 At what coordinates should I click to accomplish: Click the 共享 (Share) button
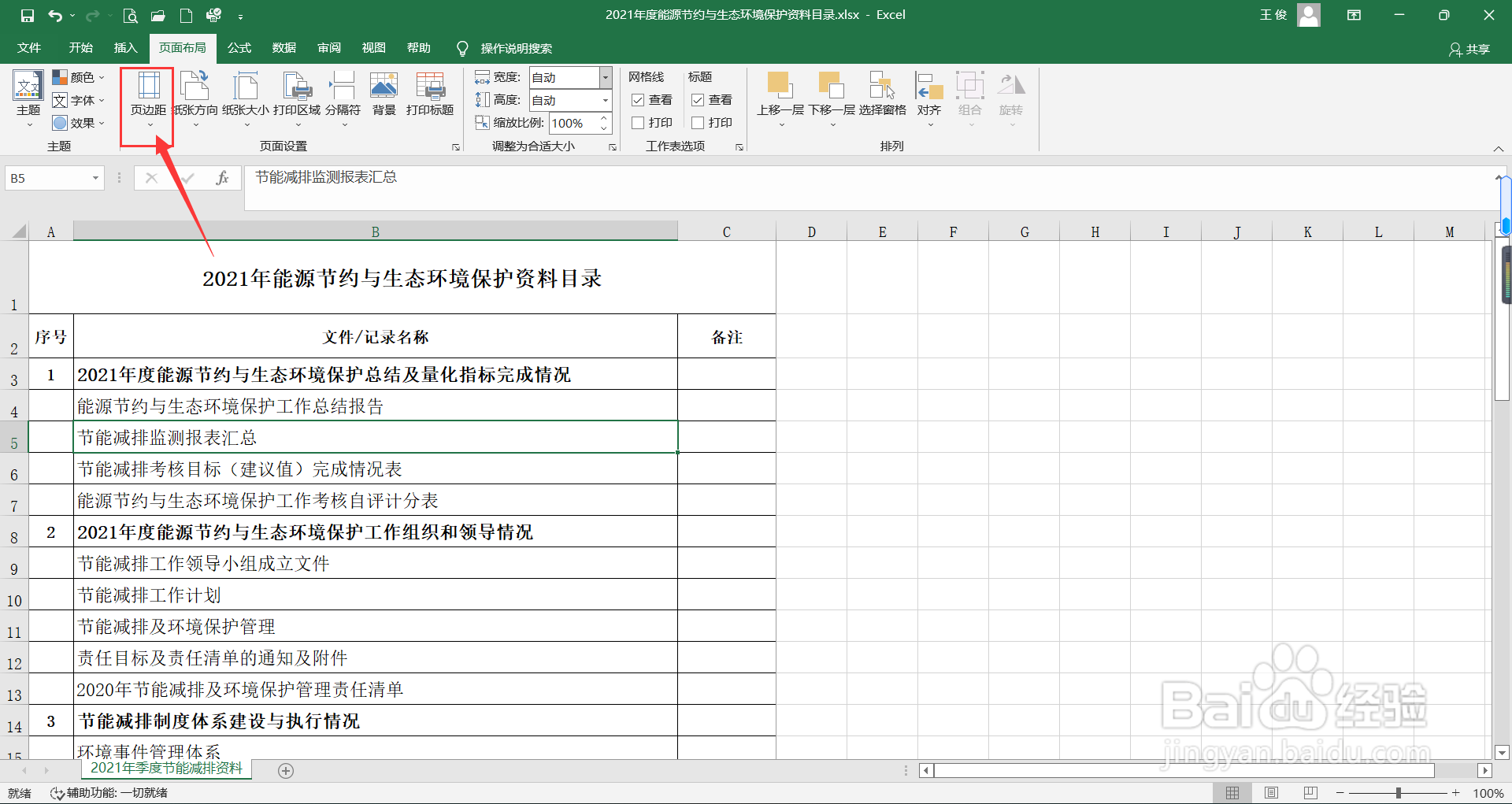click(x=1469, y=49)
